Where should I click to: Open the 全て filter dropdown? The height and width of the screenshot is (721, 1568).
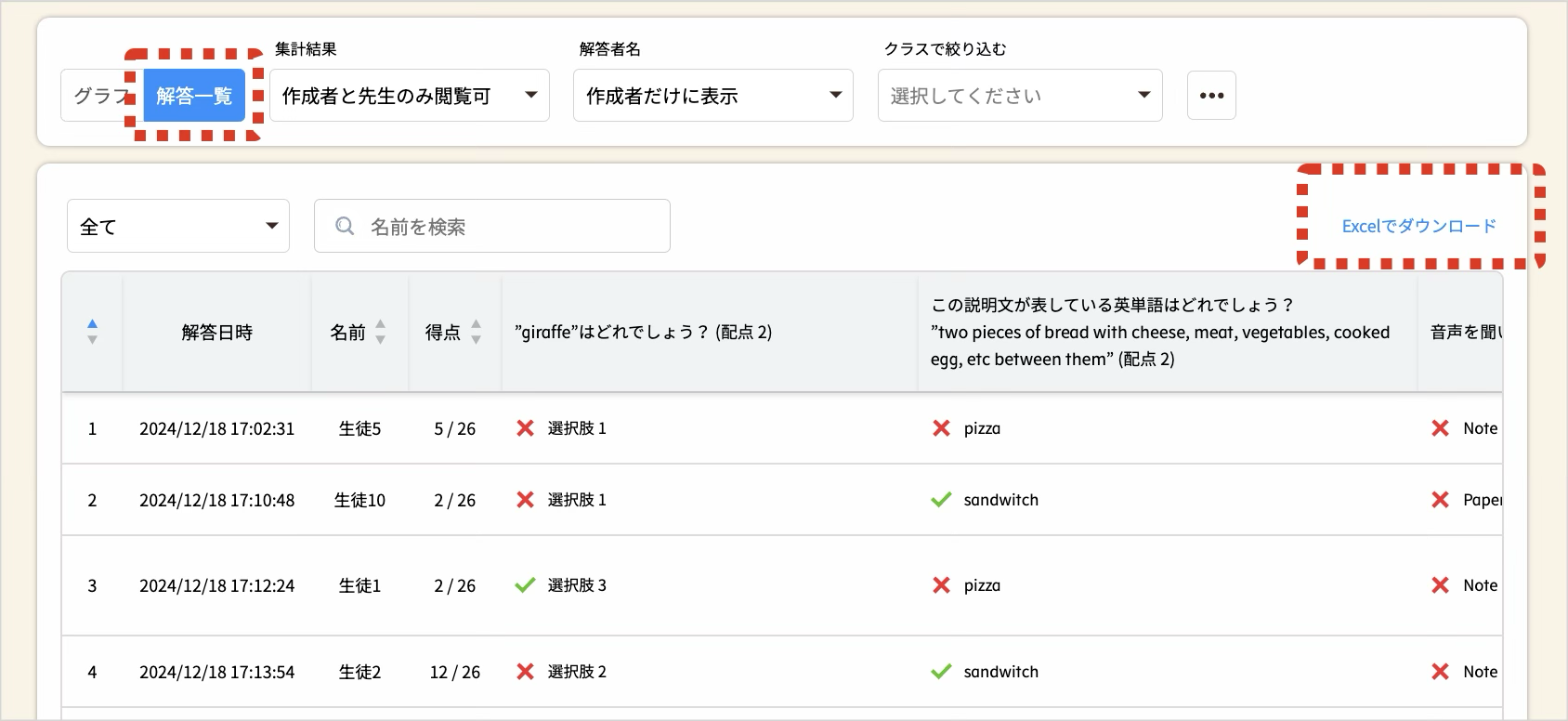tap(178, 226)
